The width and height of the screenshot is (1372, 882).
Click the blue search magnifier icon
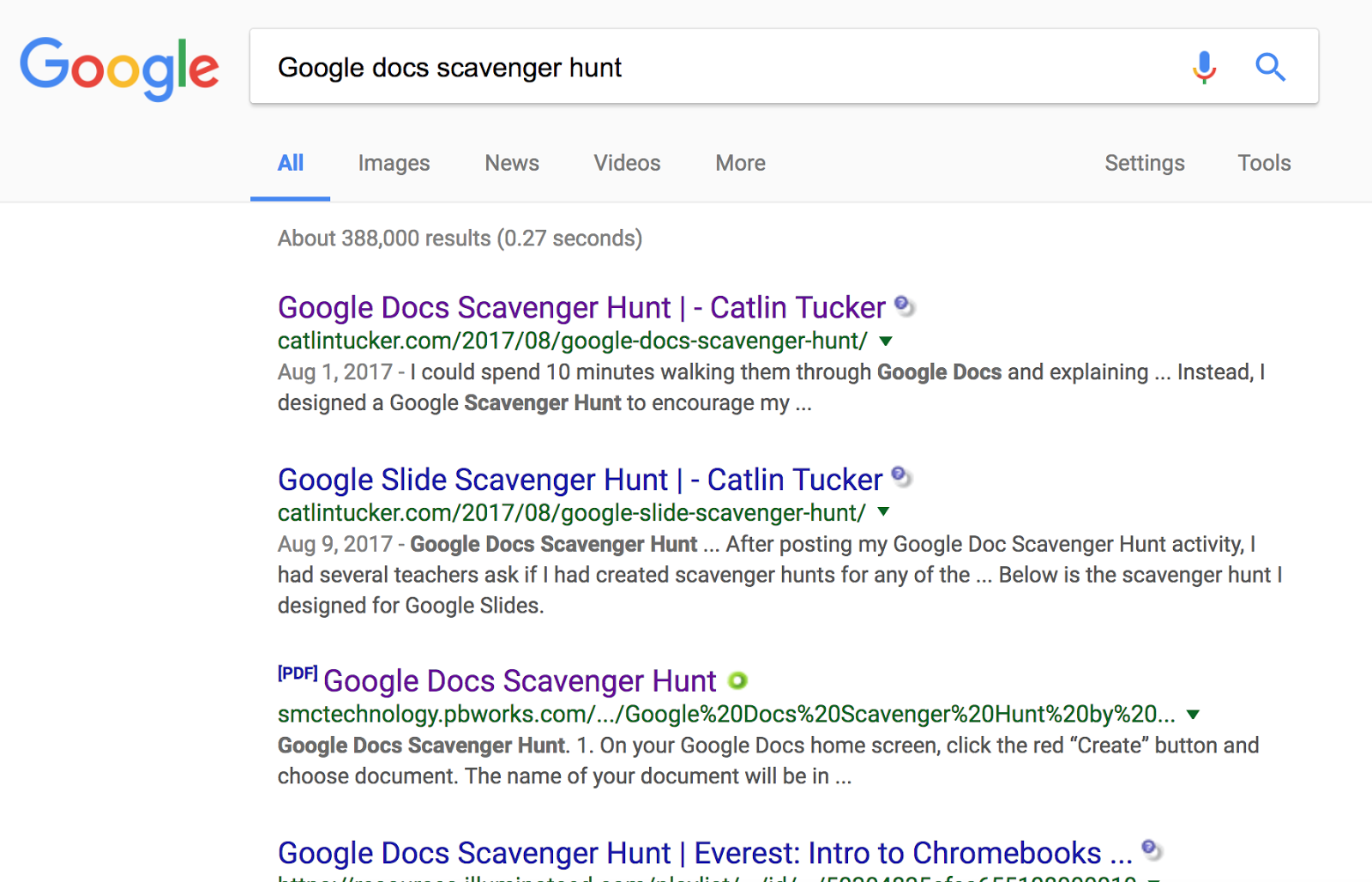coord(1270,66)
